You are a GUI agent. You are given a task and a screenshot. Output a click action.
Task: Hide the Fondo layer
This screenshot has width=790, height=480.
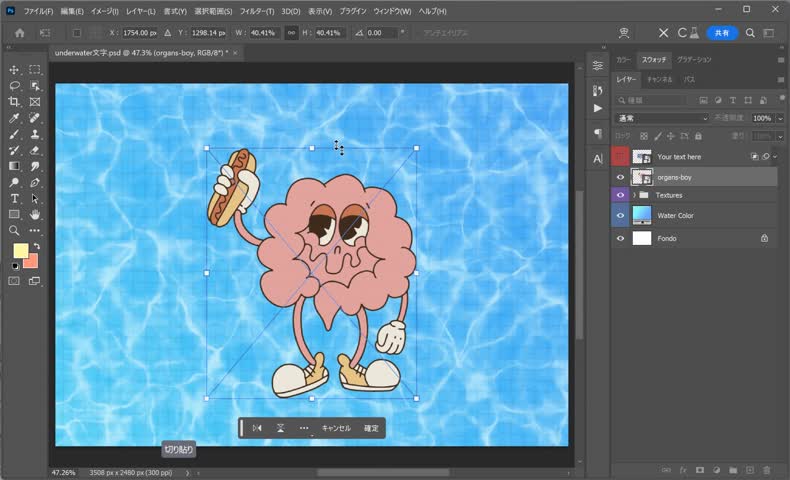620,238
